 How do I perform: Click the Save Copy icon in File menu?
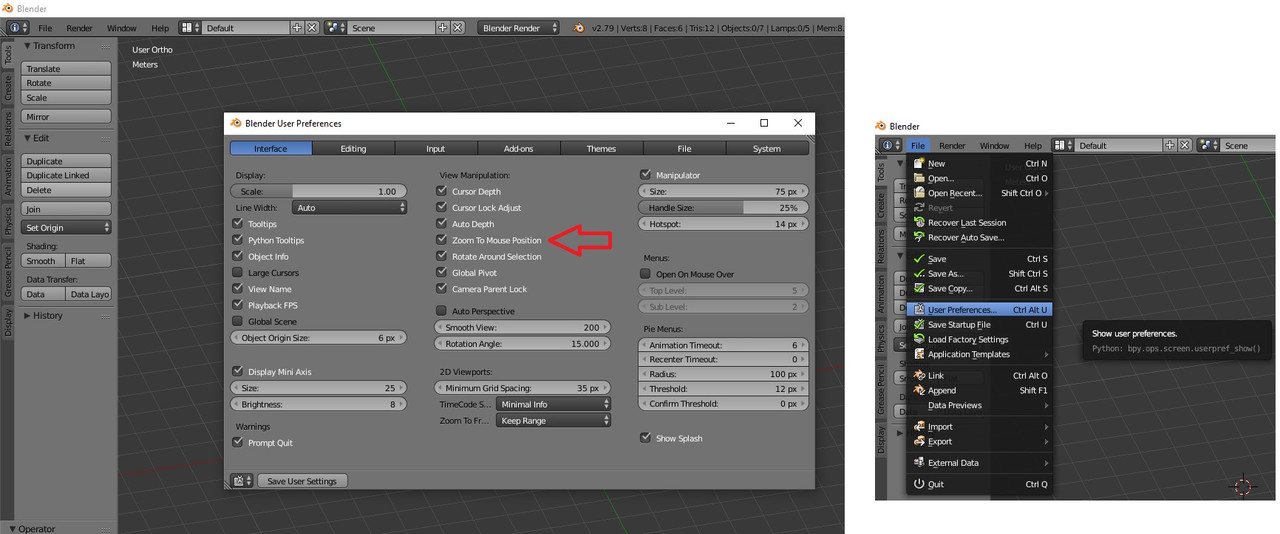(x=920, y=289)
